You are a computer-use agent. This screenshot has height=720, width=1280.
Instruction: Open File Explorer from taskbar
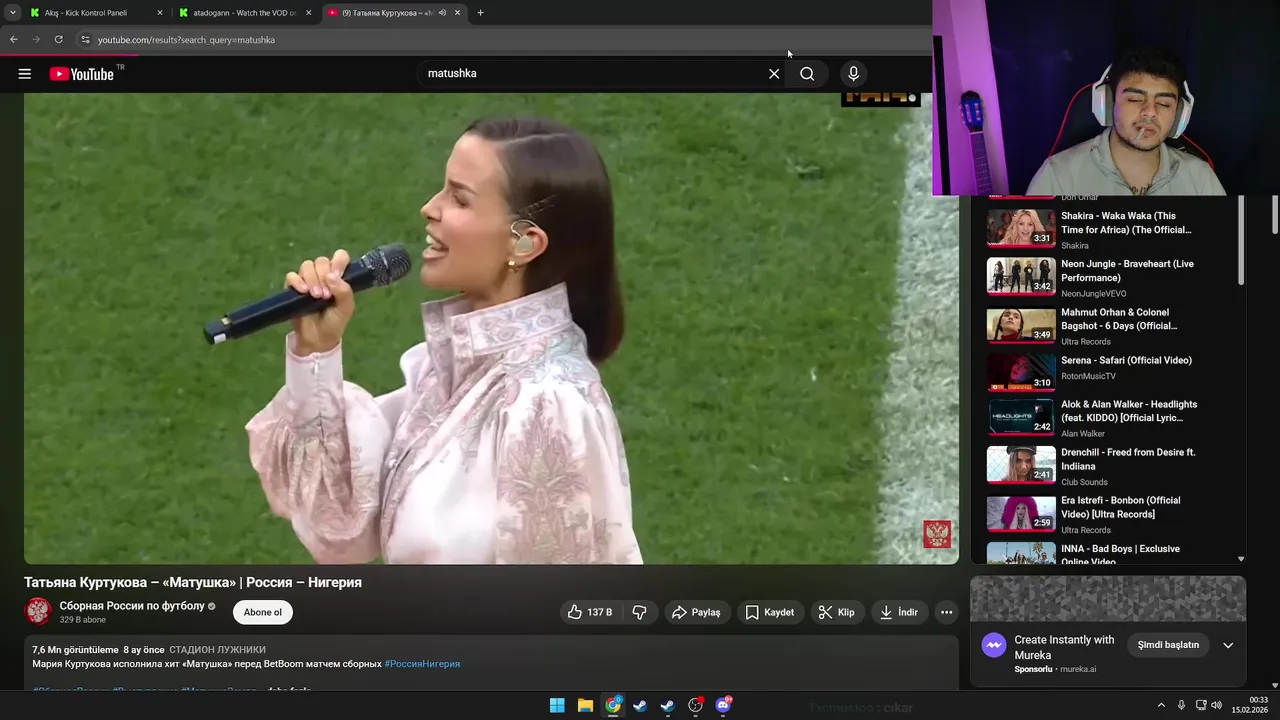click(x=585, y=706)
